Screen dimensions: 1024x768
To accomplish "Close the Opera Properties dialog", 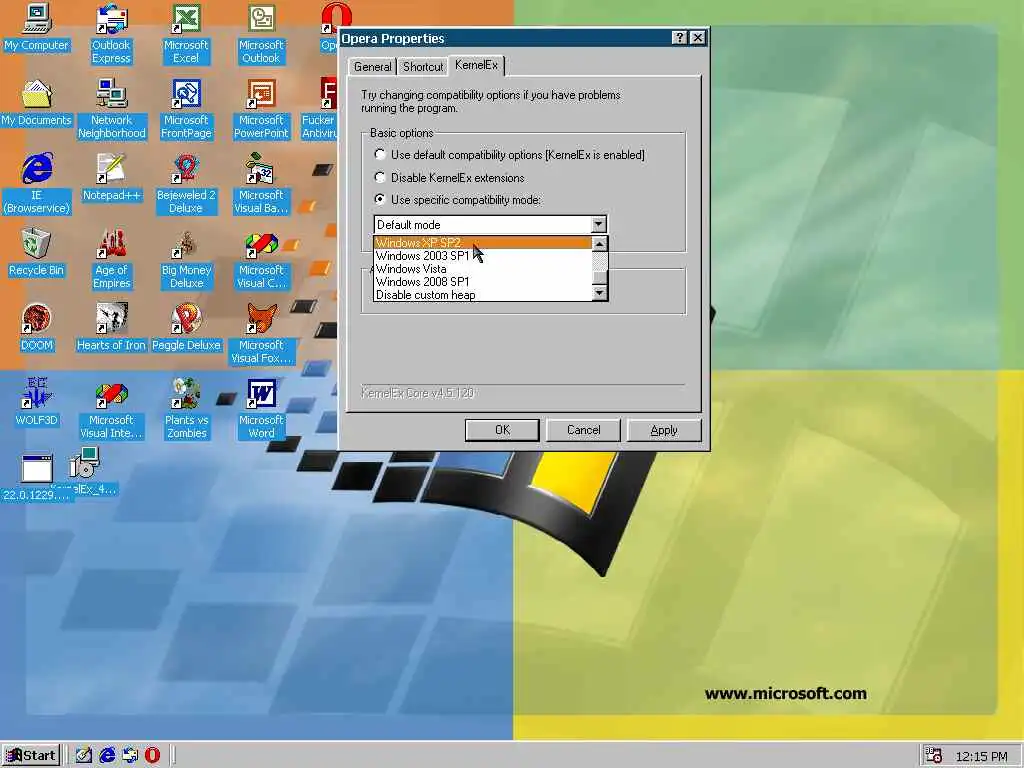I will coord(697,38).
